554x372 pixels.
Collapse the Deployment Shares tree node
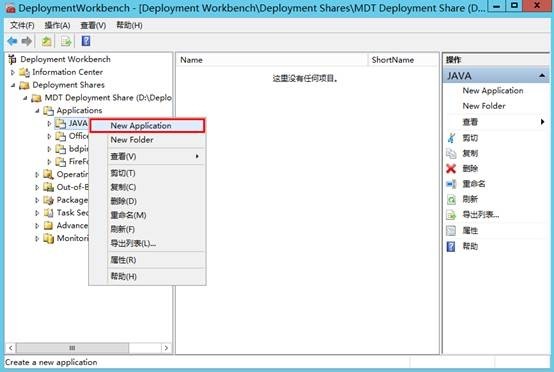click(13, 85)
